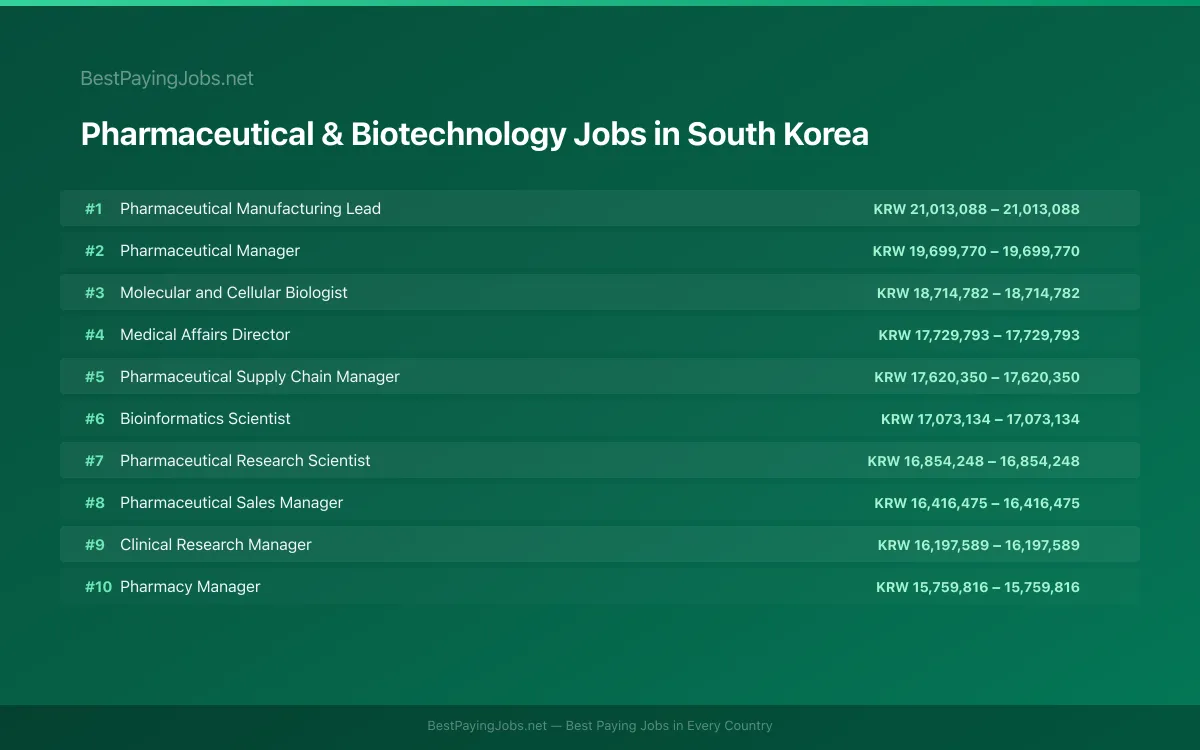Image resolution: width=1200 pixels, height=750 pixels.
Task: Click salary KRW 21,013,088 – 21,013,088
Action: 977,209
